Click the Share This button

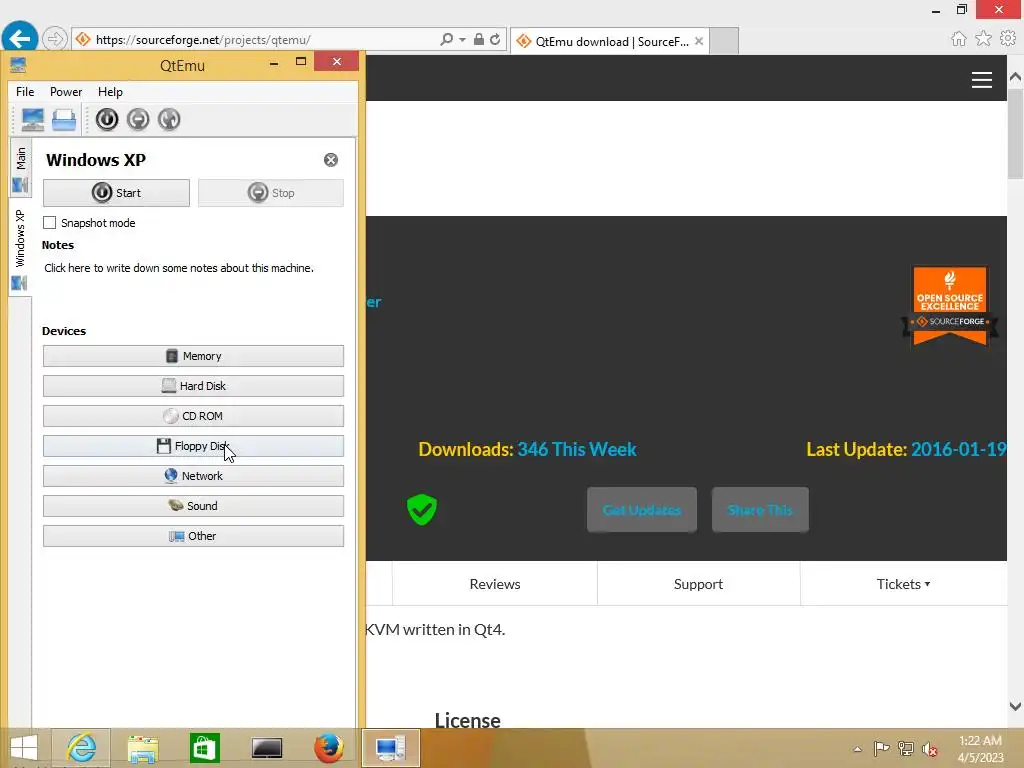pyautogui.click(x=760, y=509)
